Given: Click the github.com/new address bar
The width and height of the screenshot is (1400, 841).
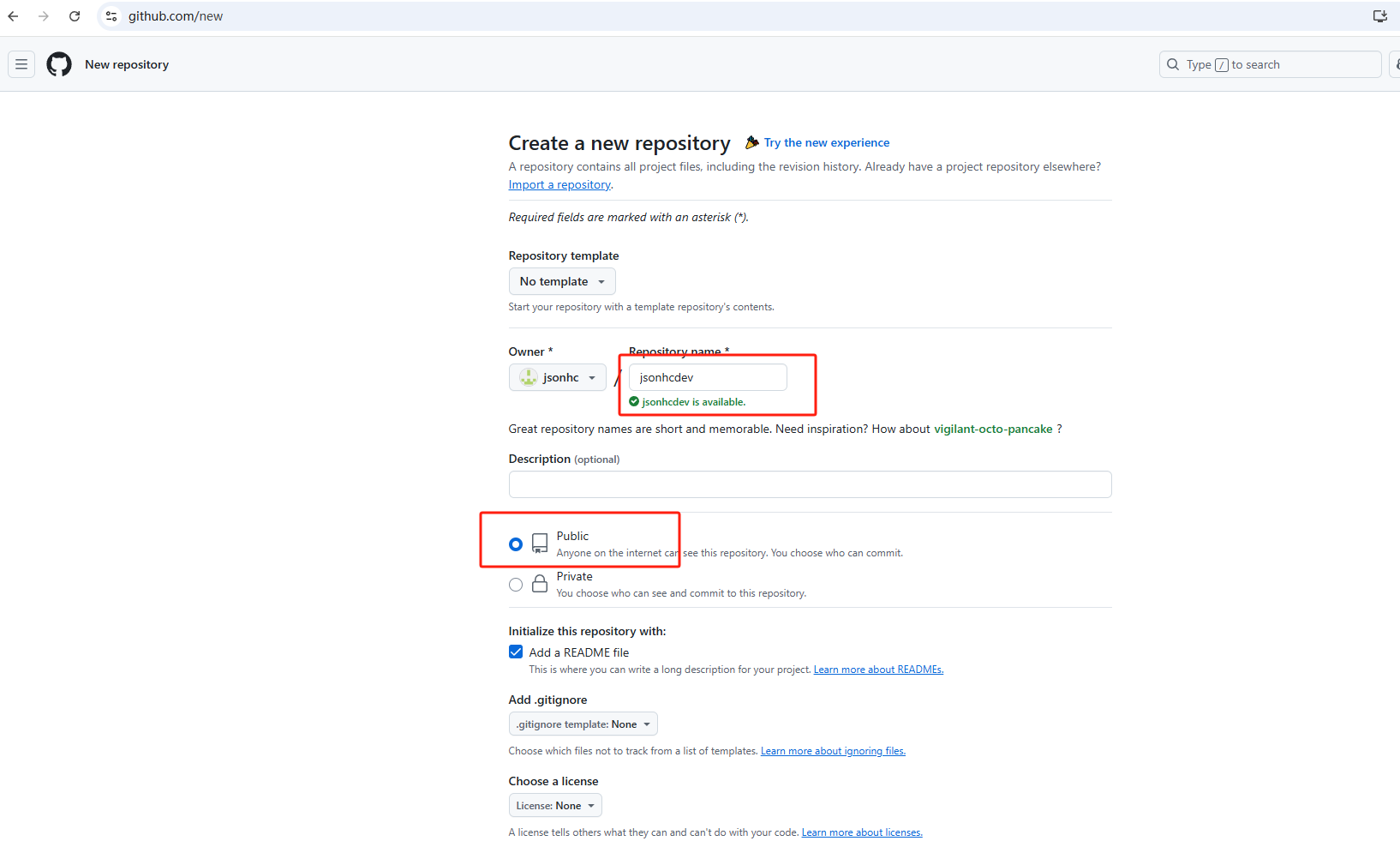Looking at the screenshot, I should [x=176, y=16].
